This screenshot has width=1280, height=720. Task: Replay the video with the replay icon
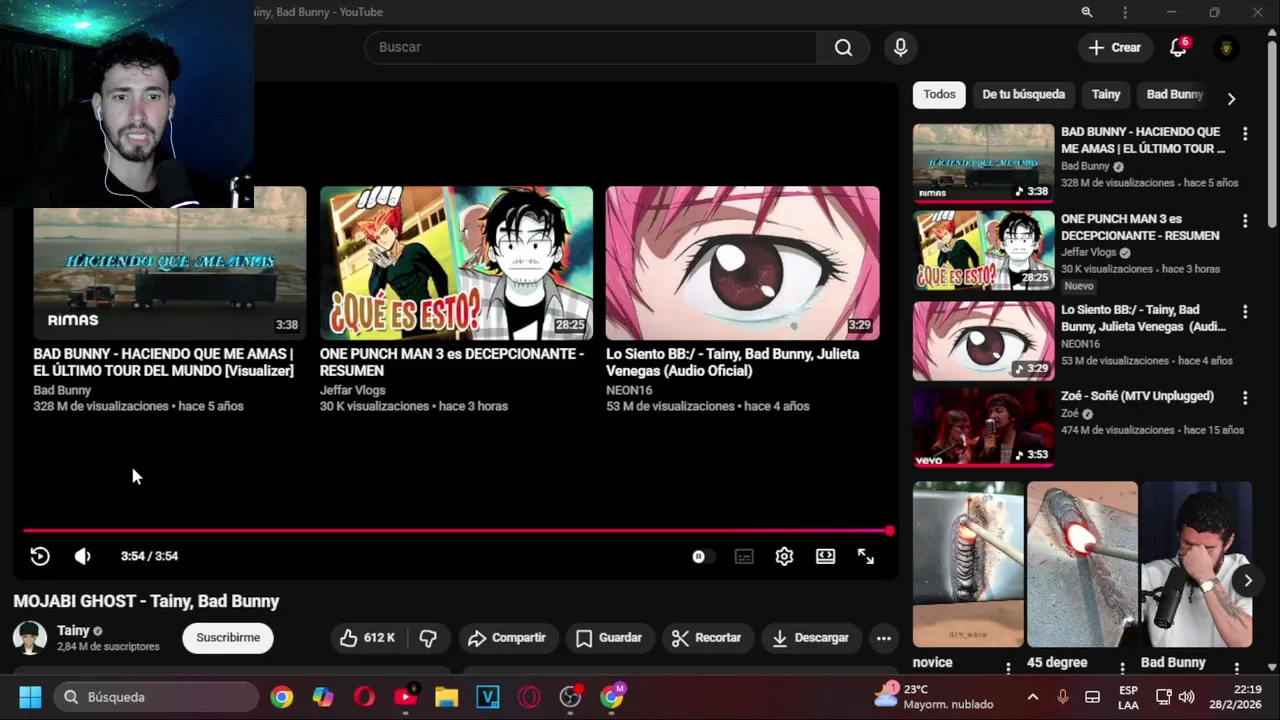click(40, 556)
